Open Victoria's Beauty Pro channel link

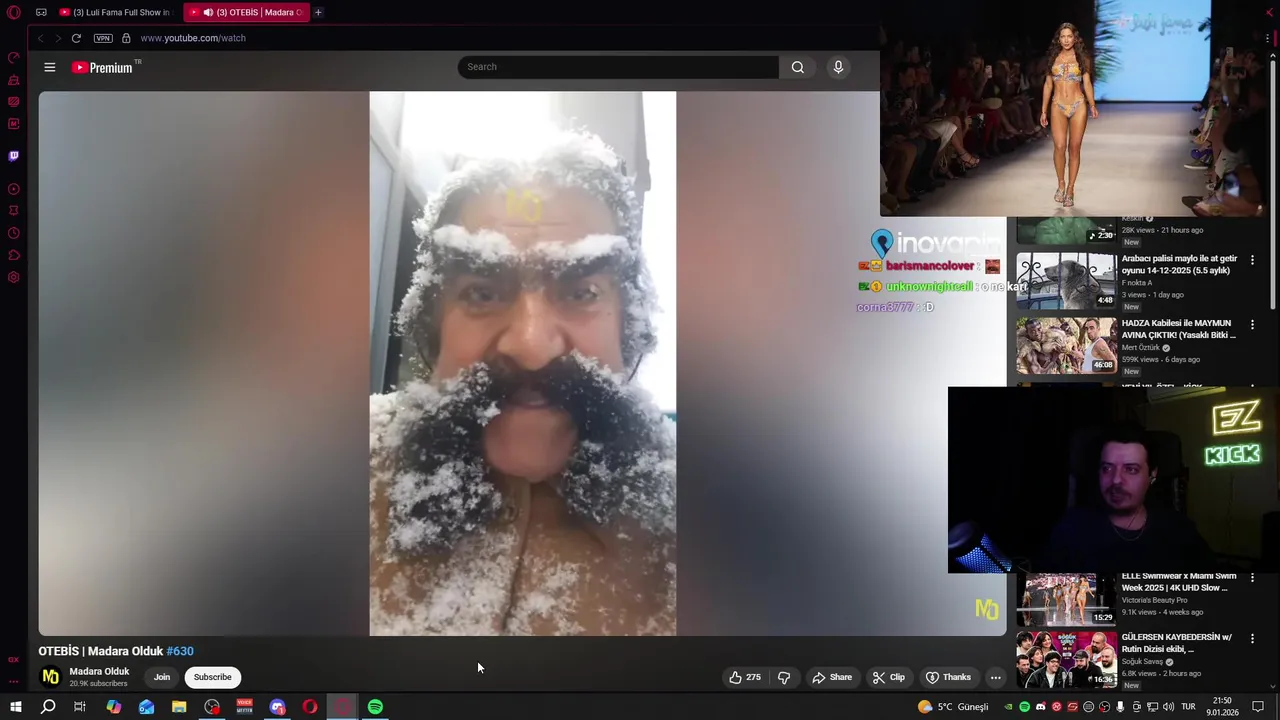coord(1154,600)
